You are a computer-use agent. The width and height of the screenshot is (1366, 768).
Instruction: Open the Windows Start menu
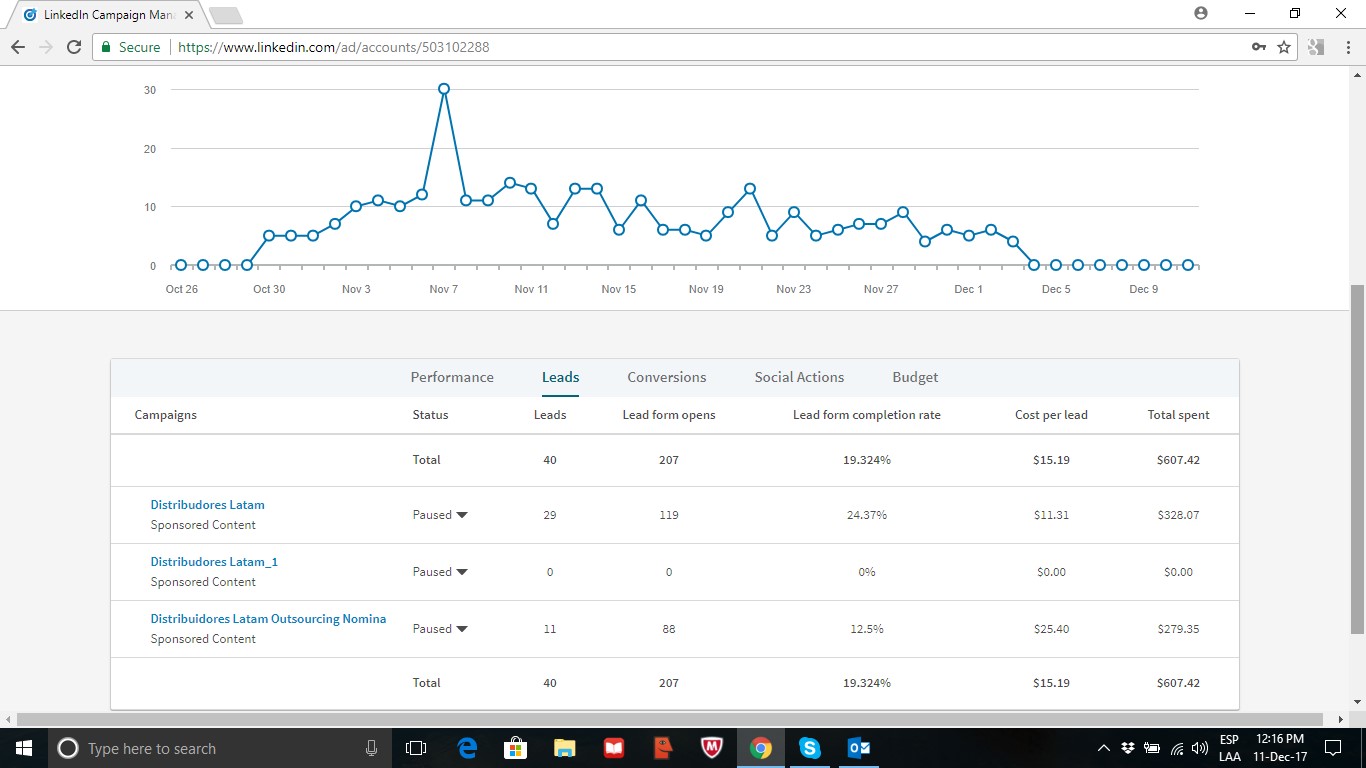click(23, 748)
